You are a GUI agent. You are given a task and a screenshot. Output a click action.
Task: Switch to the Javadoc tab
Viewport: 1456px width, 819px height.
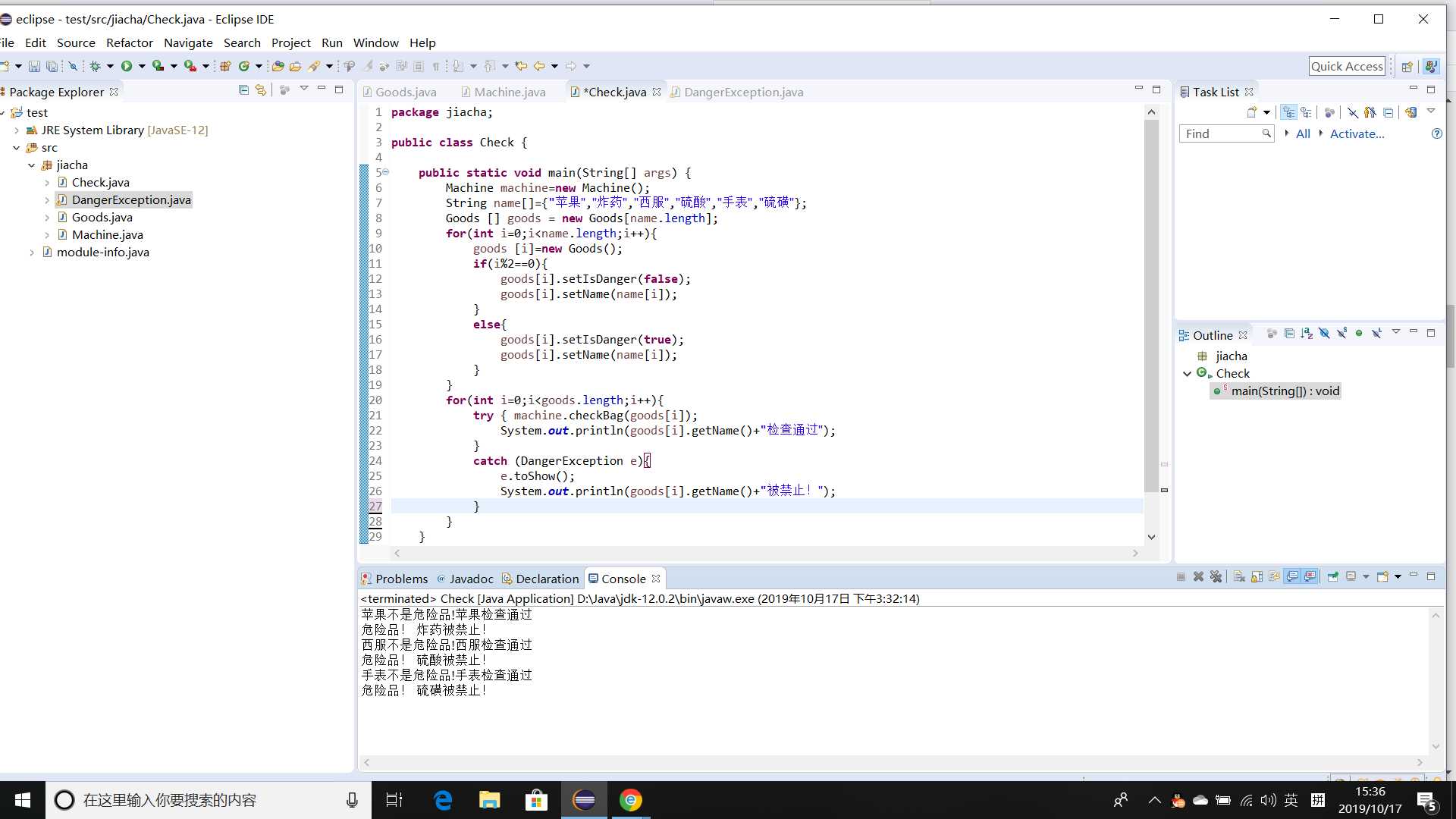(x=464, y=579)
